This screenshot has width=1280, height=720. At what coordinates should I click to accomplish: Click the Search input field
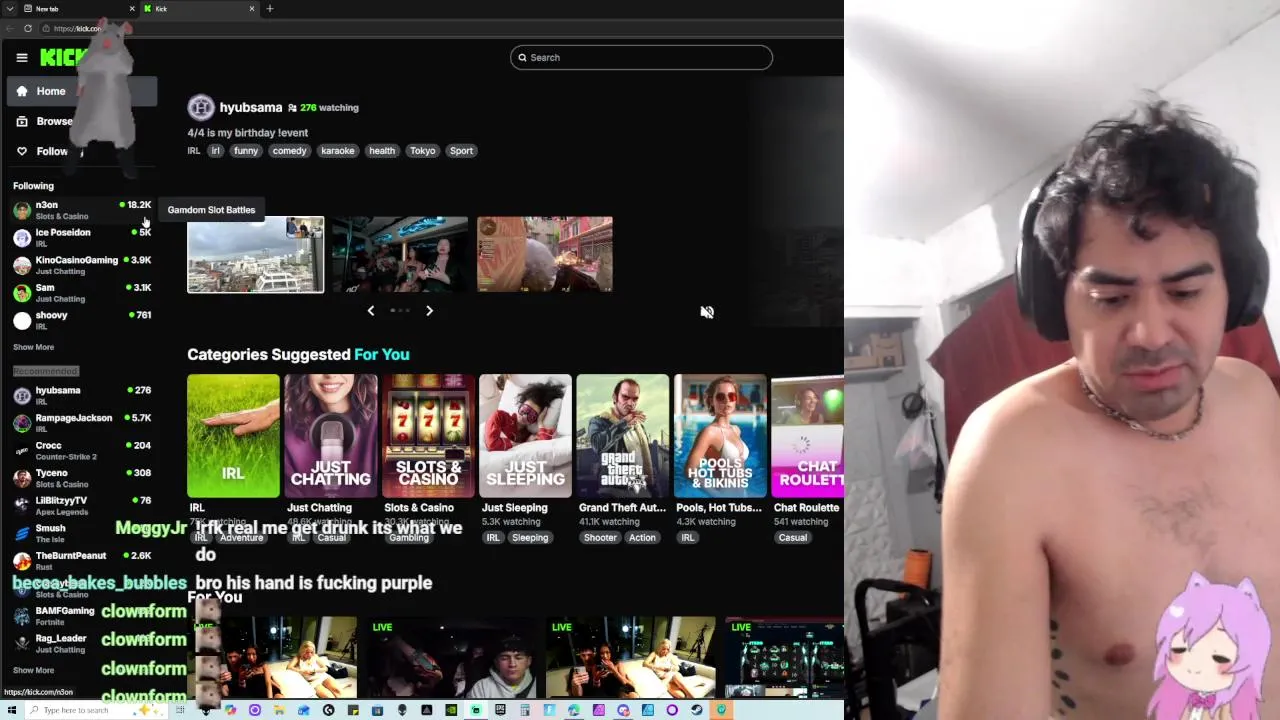(641, 57)
